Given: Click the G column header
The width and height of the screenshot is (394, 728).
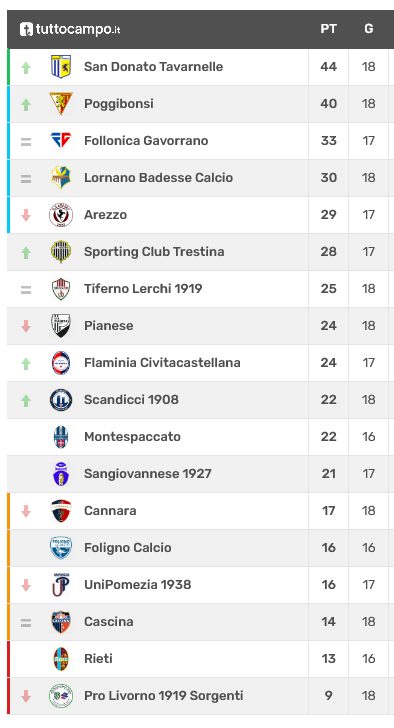Looking at the screenshot, I should tap(368, 29).
